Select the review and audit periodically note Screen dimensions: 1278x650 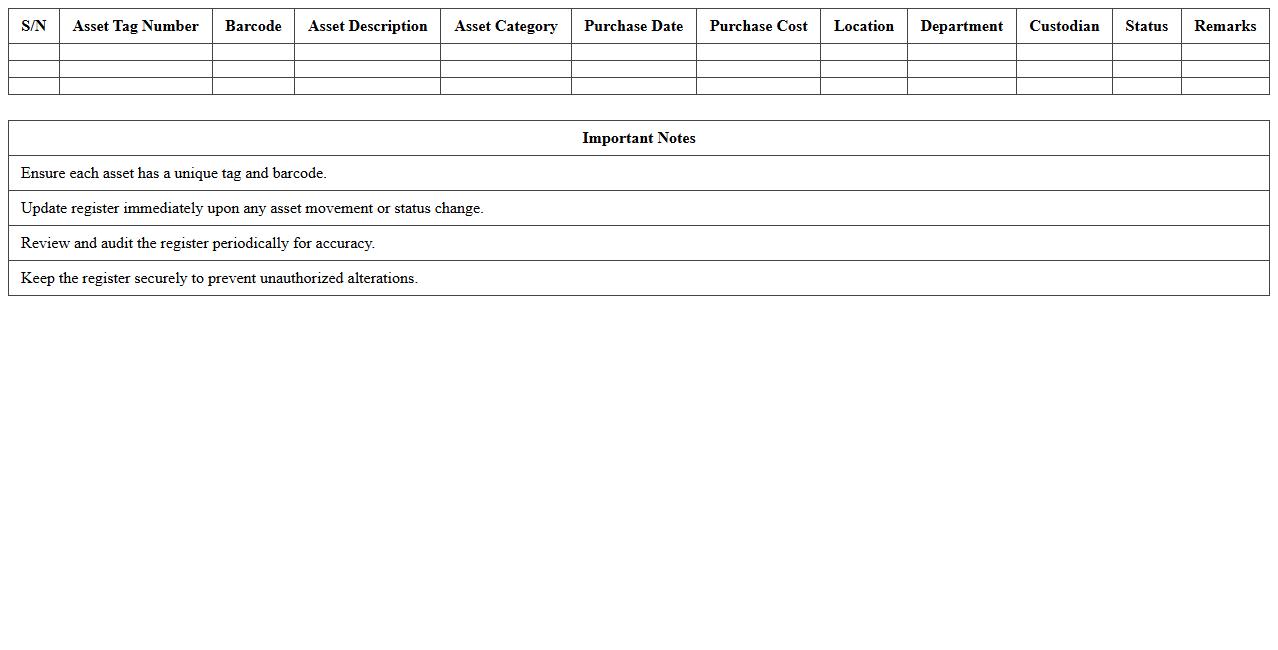pyautogui.click(x=198, y=243)
